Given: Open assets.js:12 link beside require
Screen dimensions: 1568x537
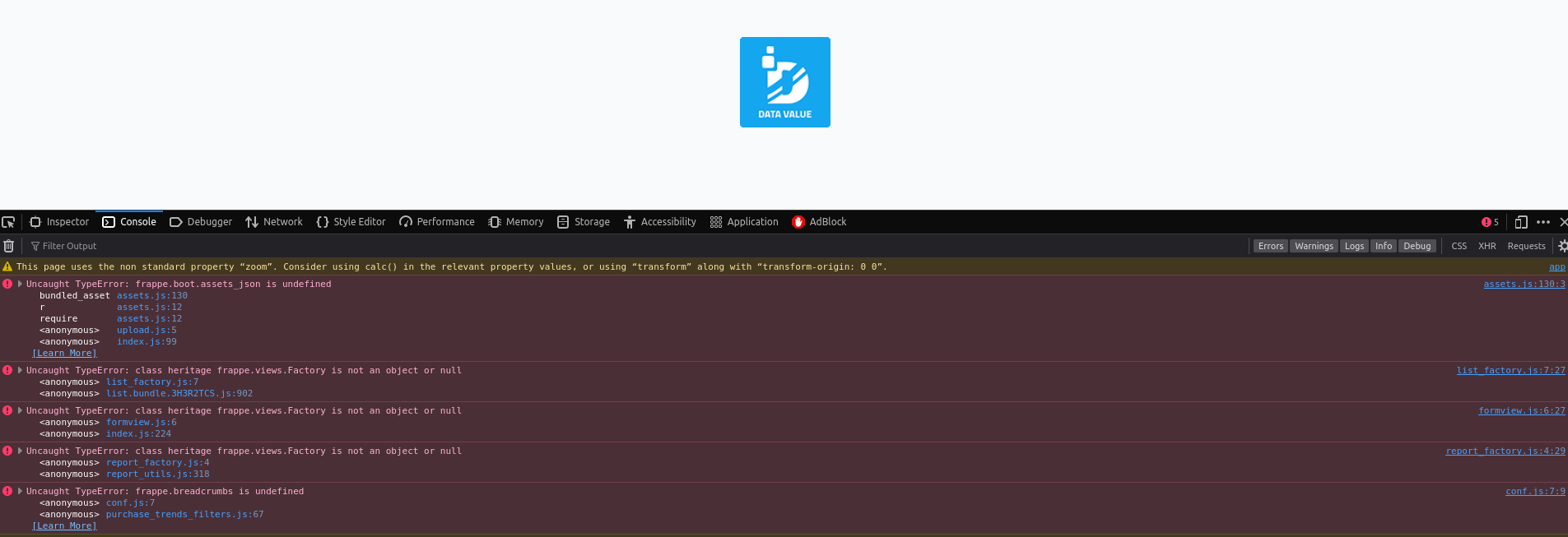Looking at the screenshot, I should (149, 319).
